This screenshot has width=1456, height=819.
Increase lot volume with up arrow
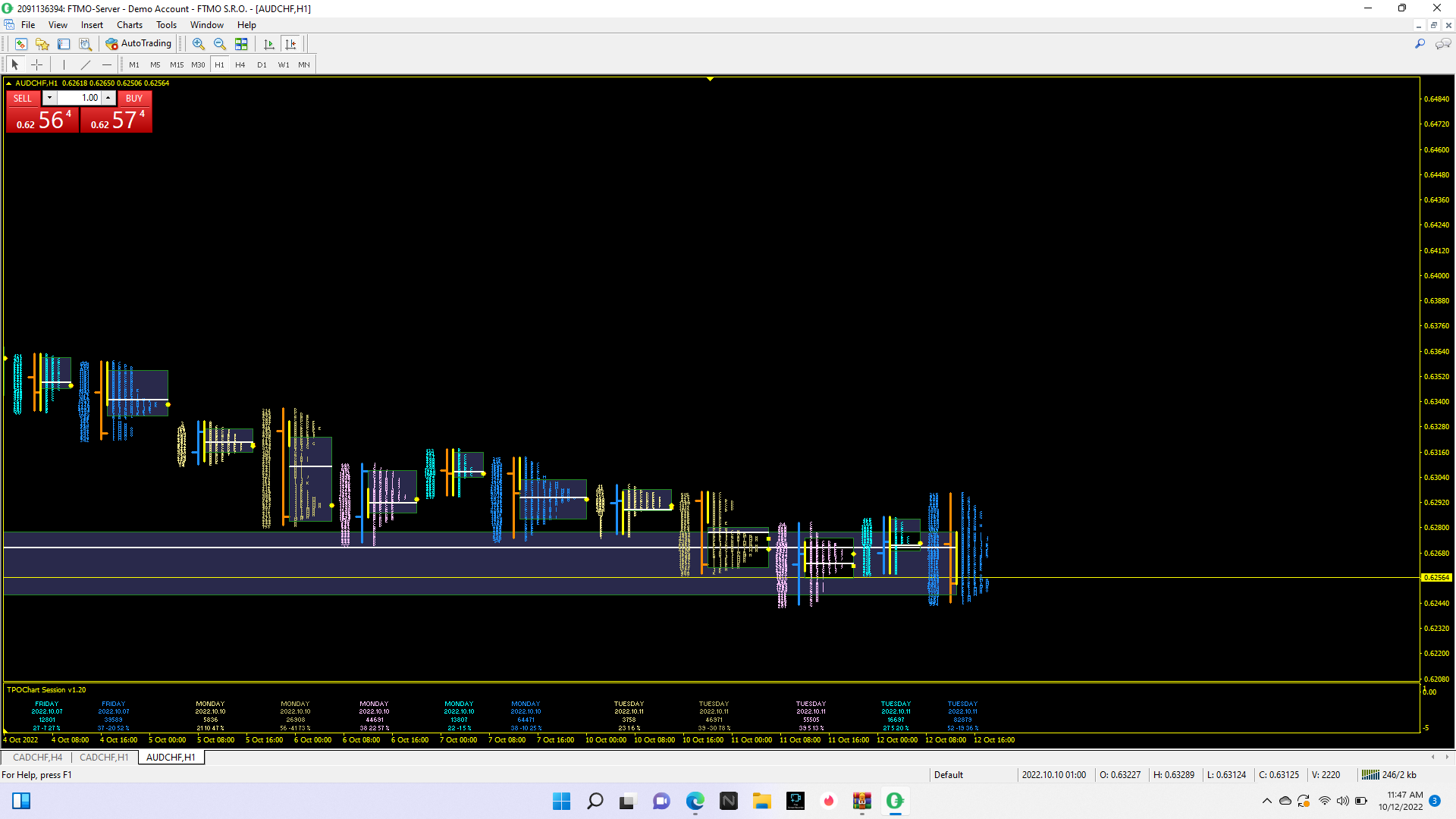tap(108, 98)
